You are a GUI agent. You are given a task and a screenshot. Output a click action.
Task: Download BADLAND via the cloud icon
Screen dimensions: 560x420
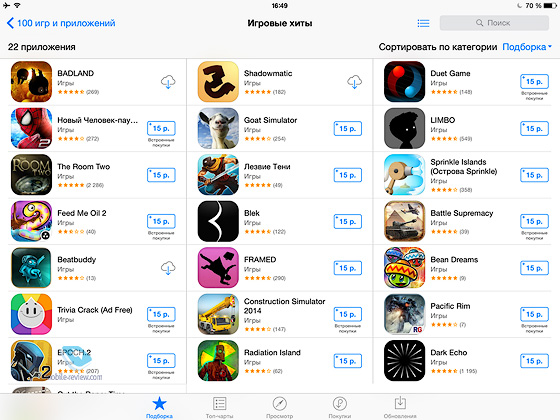tap(168, 82)
